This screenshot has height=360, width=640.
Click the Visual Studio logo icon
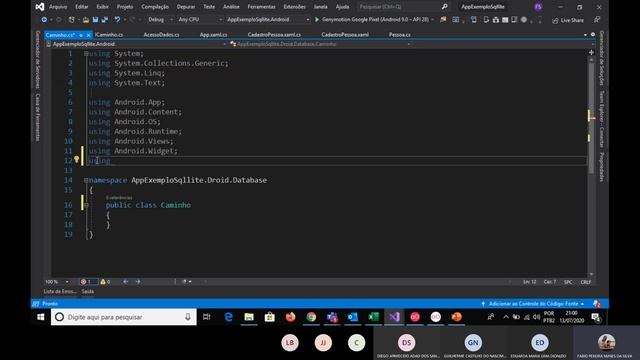click(40, 7)
